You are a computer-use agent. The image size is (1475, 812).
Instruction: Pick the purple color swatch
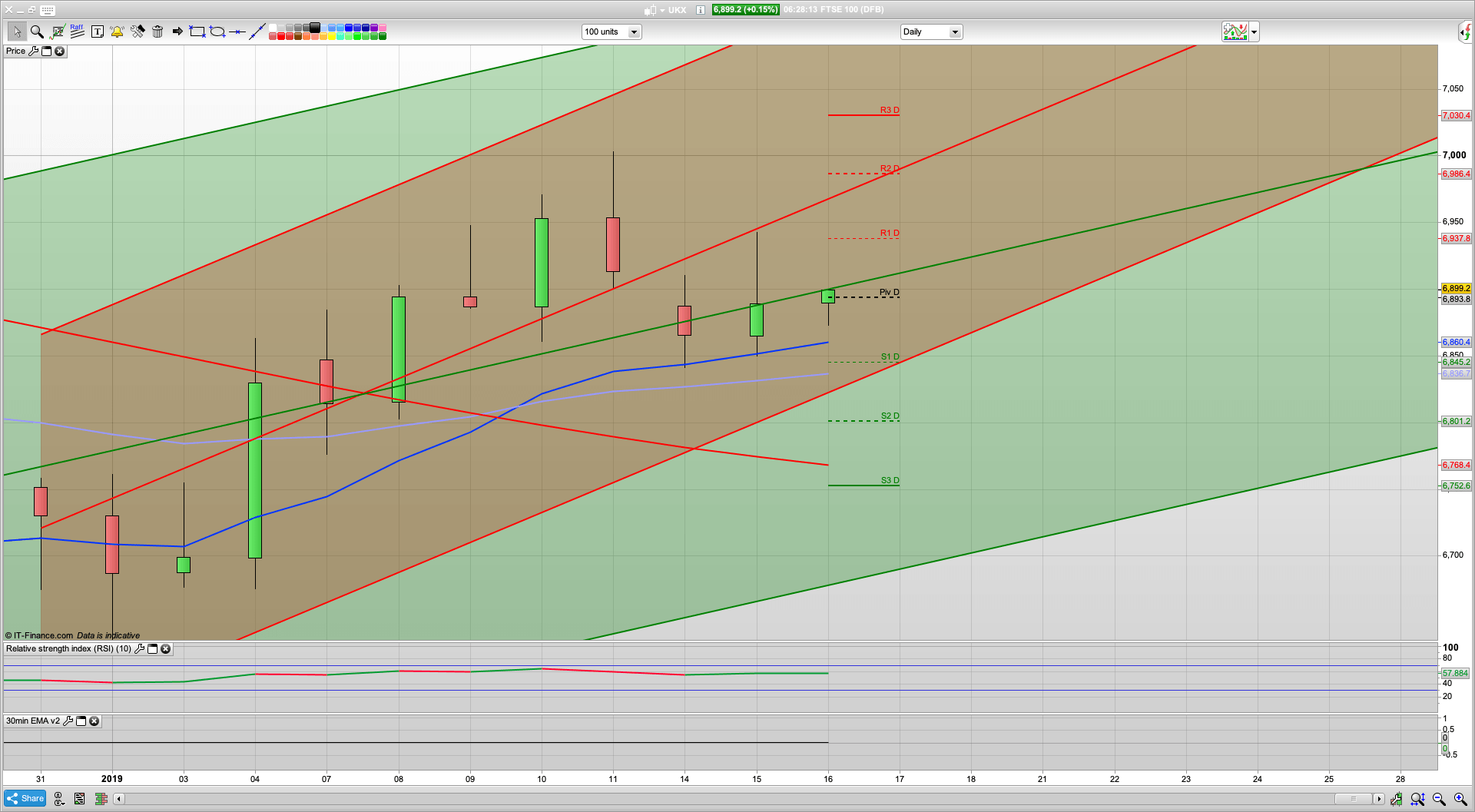click(x=374, y=28)
